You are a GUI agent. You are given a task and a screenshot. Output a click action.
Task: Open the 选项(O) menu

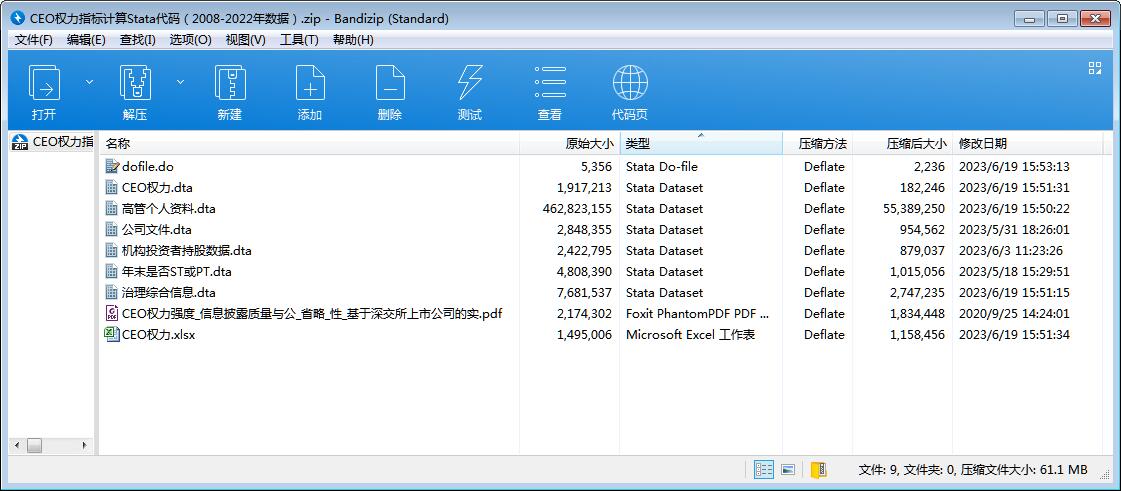[x=190, y=40]
